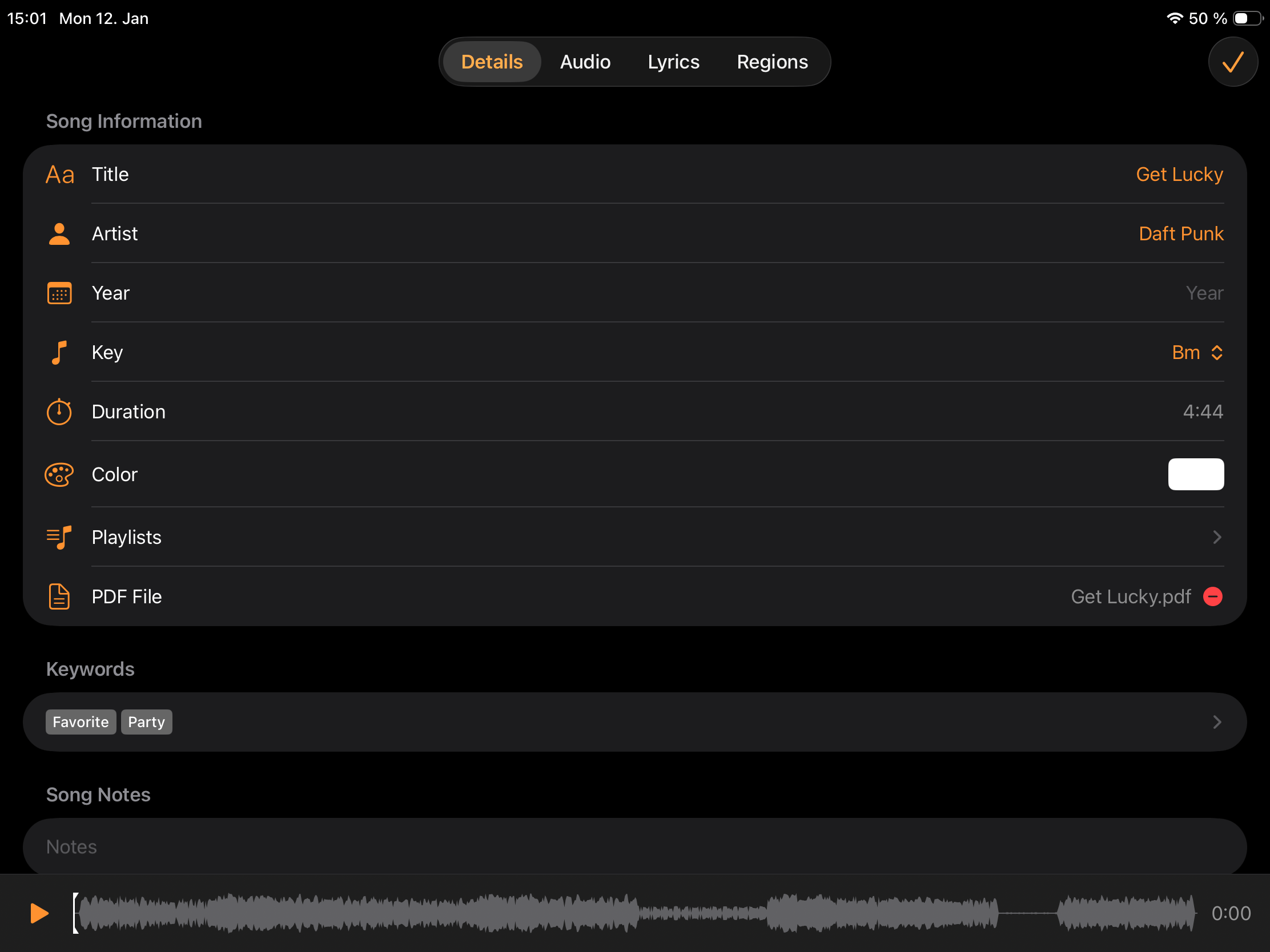
Task: Click the Artist person icon
Action: coord(59,234)
